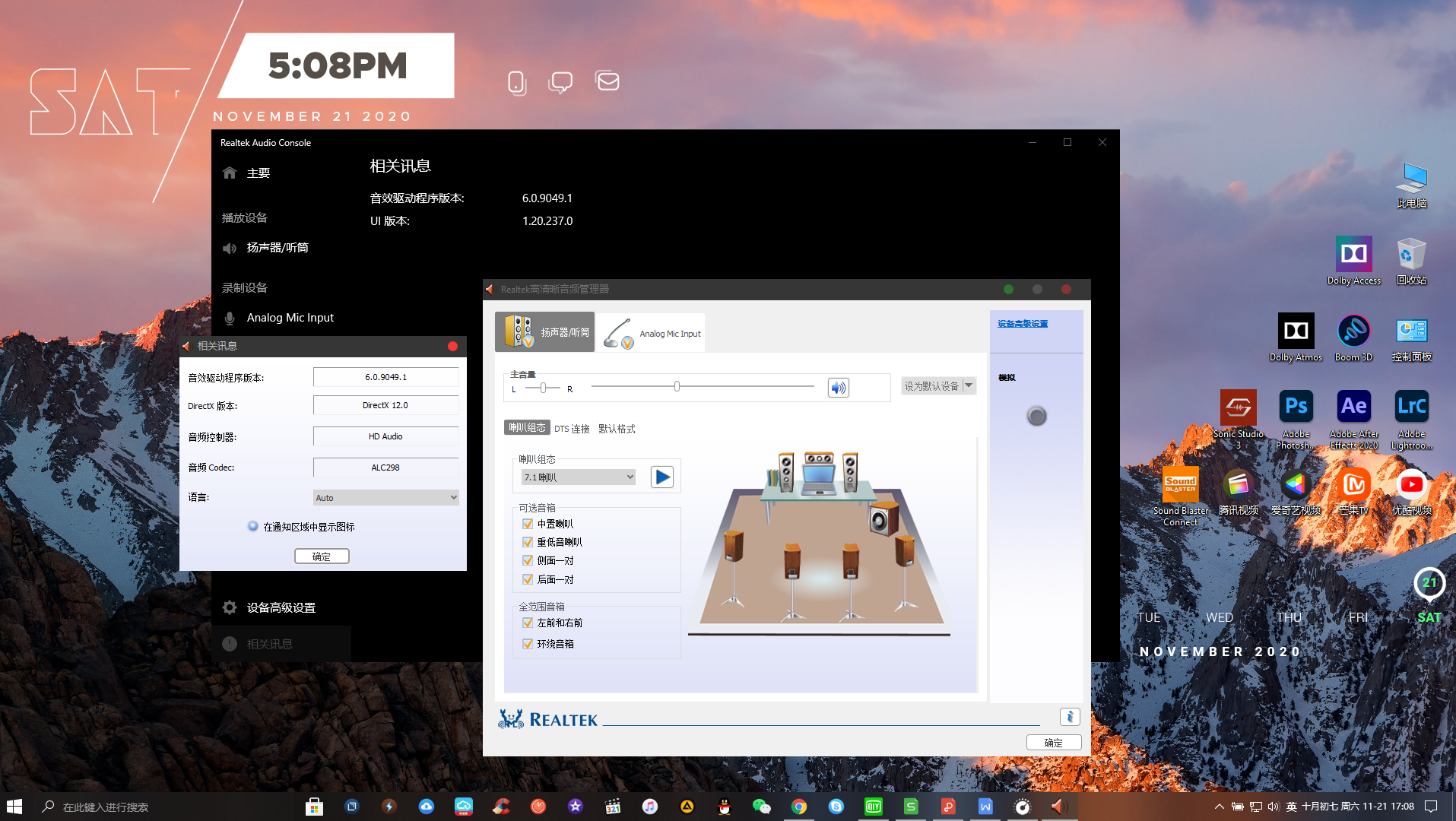The width and height of the screenshot is (1456, 821).
Task: Open Google Chrome from taskbar
Action: (x=798, y=807)
